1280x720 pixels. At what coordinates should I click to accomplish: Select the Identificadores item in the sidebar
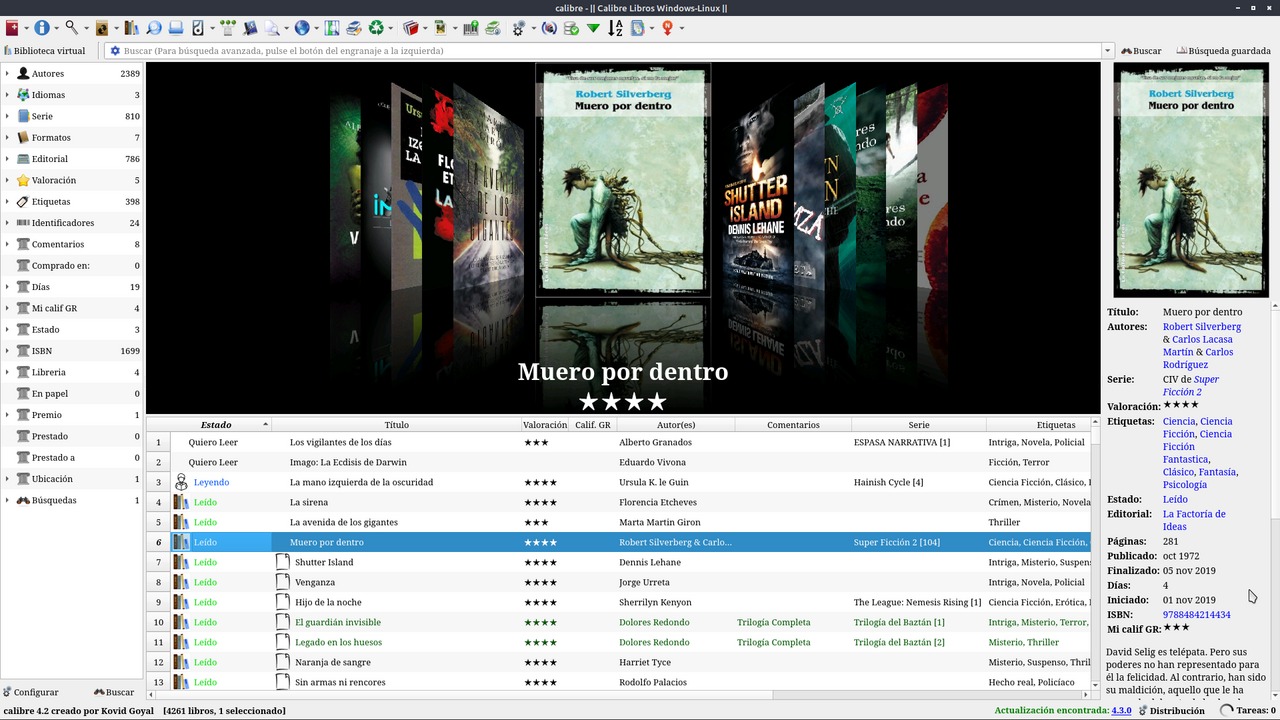point(72,223)
